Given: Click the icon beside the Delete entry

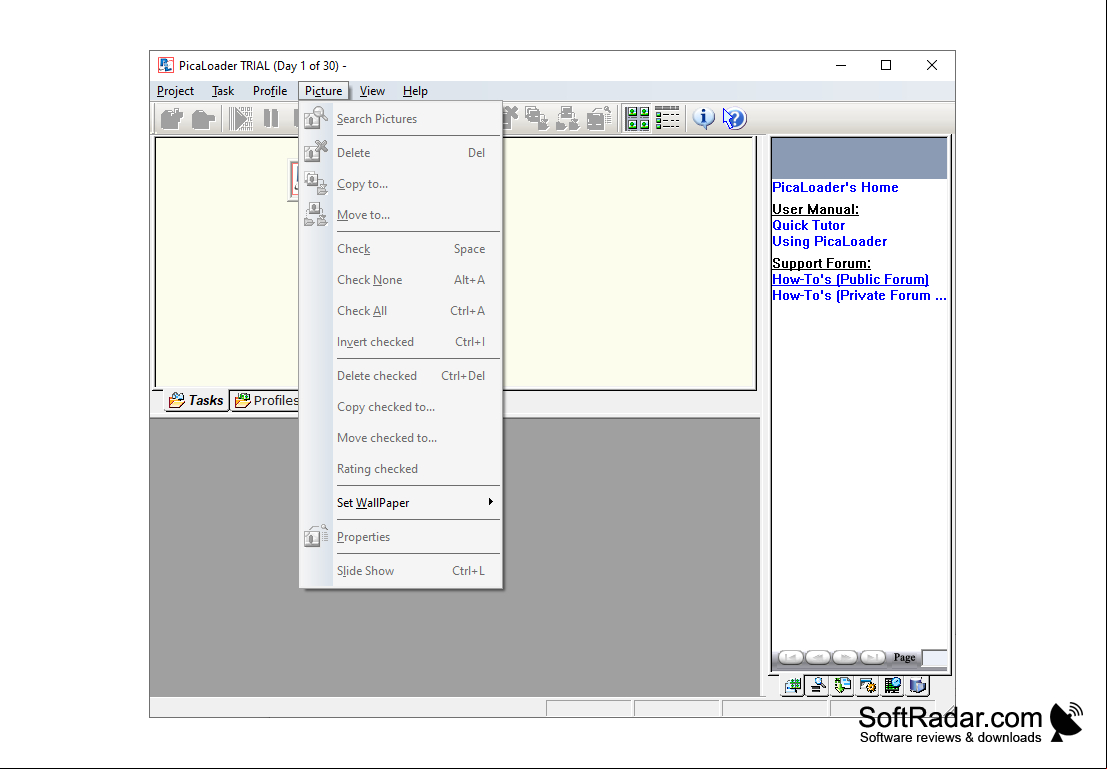Looking at the screenshot, I should [316, 152].
